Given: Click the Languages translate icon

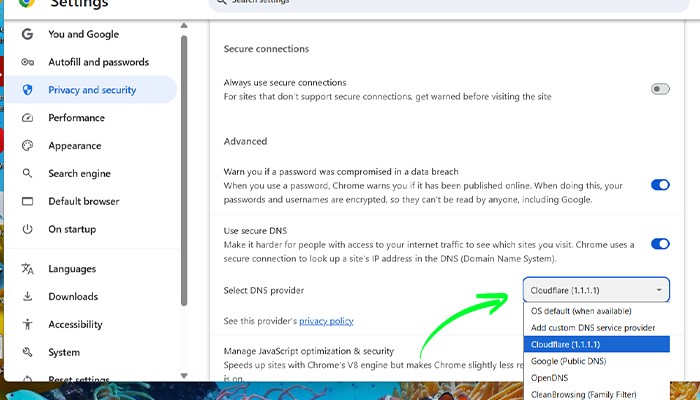Looking at the screenshot, I should [27, 269].
